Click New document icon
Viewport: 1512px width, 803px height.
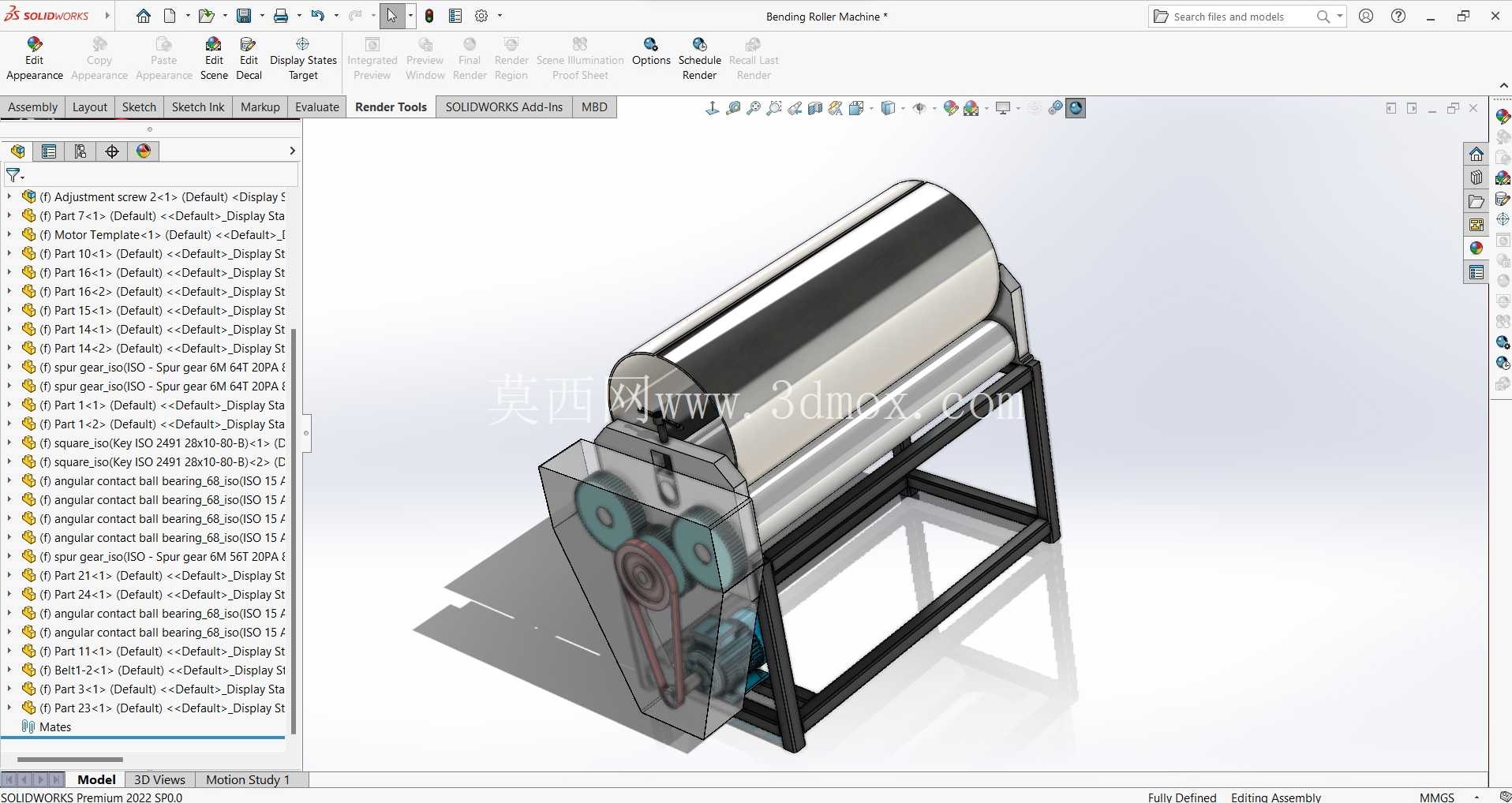pyautogui.click(x=170, y=16)
